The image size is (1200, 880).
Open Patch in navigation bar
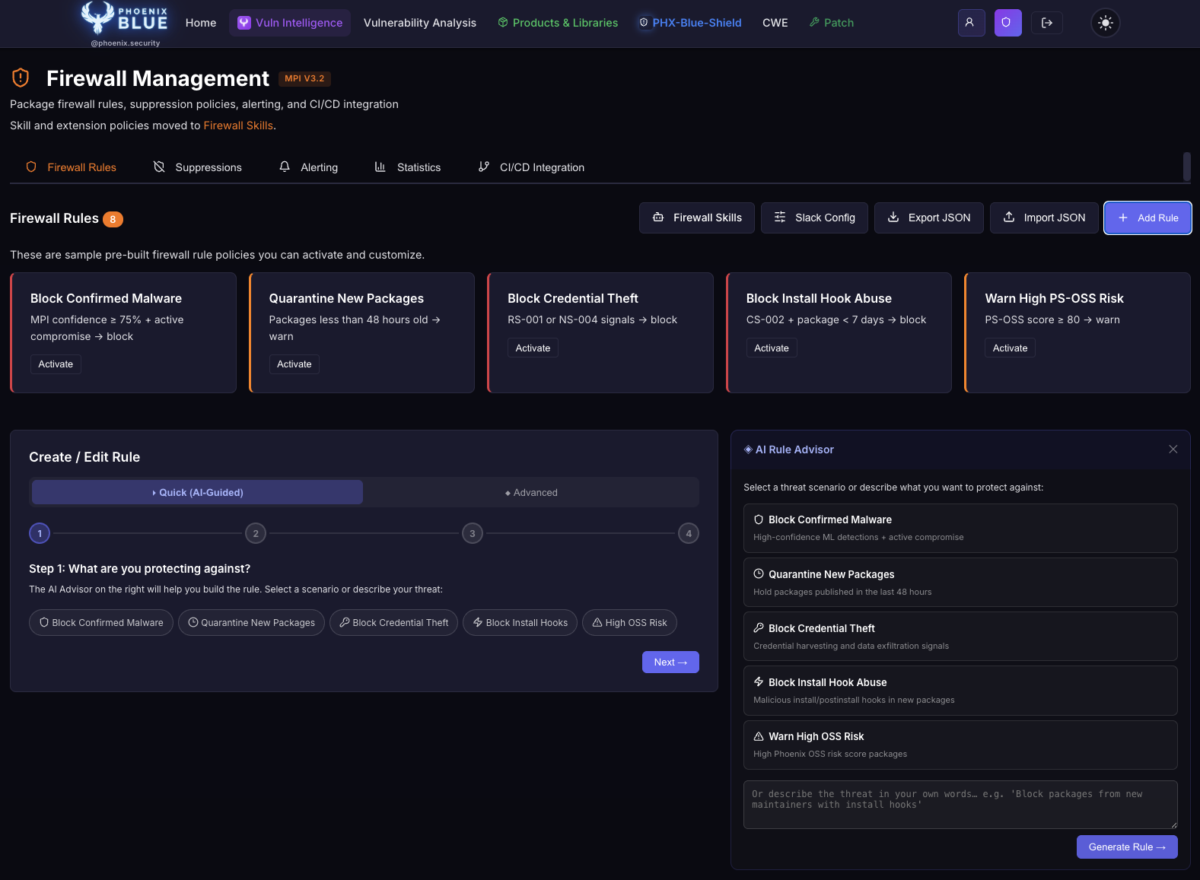pos(831,23)
